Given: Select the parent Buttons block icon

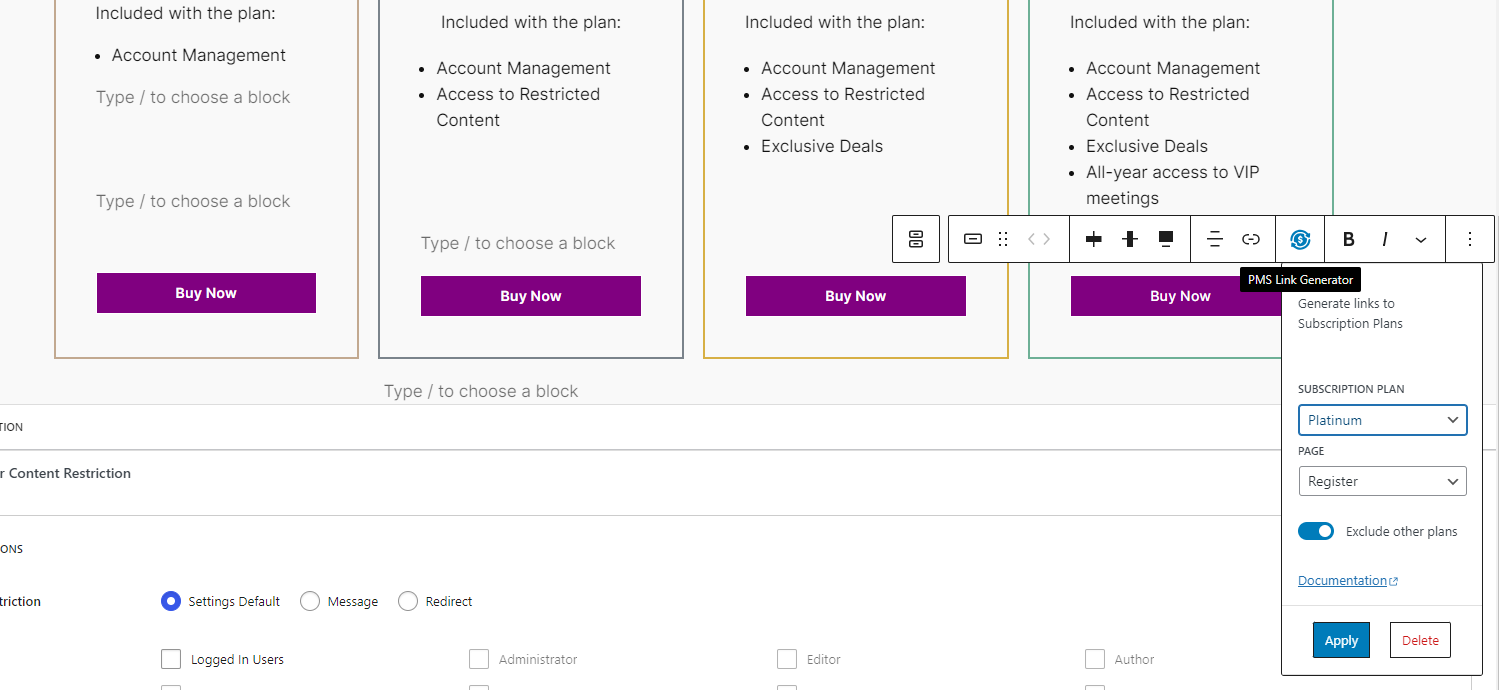Looking at the screenshot, I should [x=916, y=239].
